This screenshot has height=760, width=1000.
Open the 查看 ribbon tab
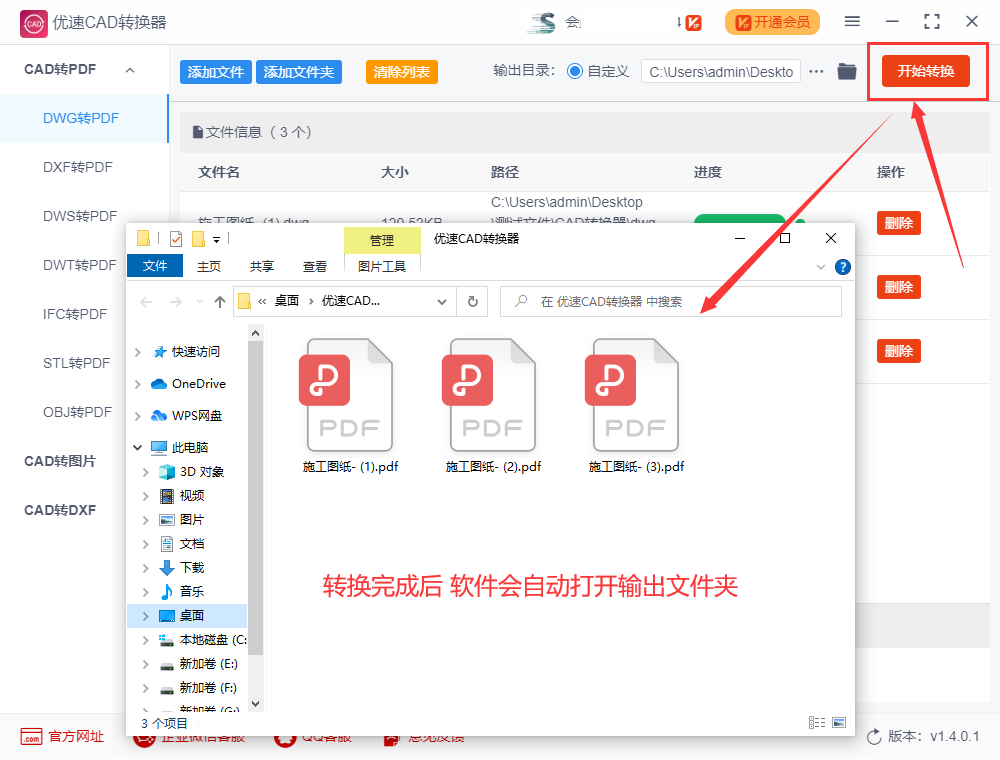click(314, 267)
